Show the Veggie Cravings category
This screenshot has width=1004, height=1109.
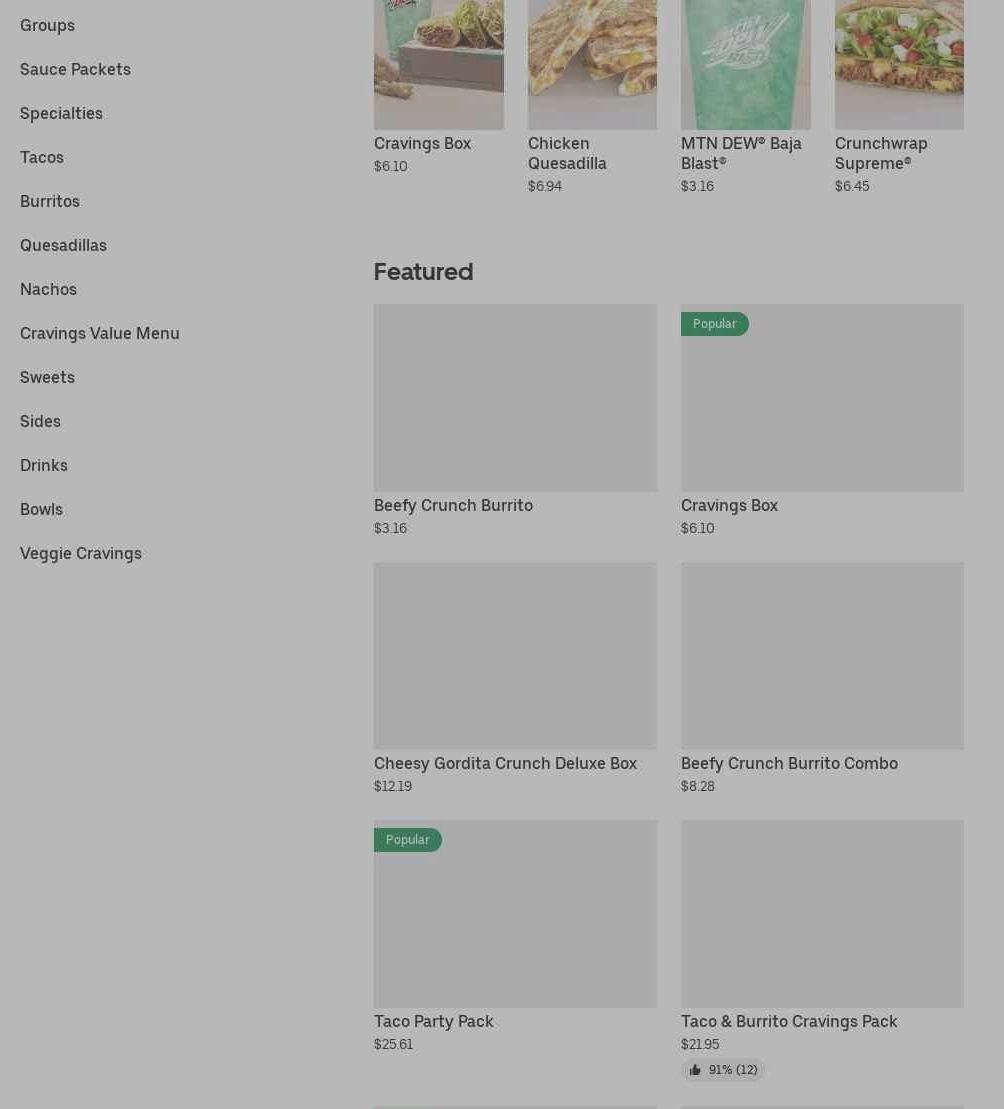(x=81, y=553)
